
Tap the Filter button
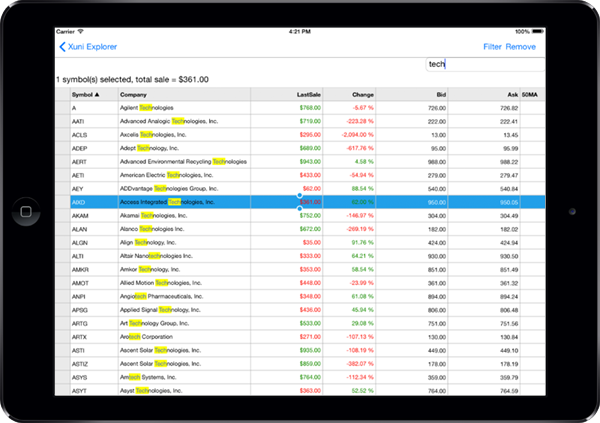(492, 47)
